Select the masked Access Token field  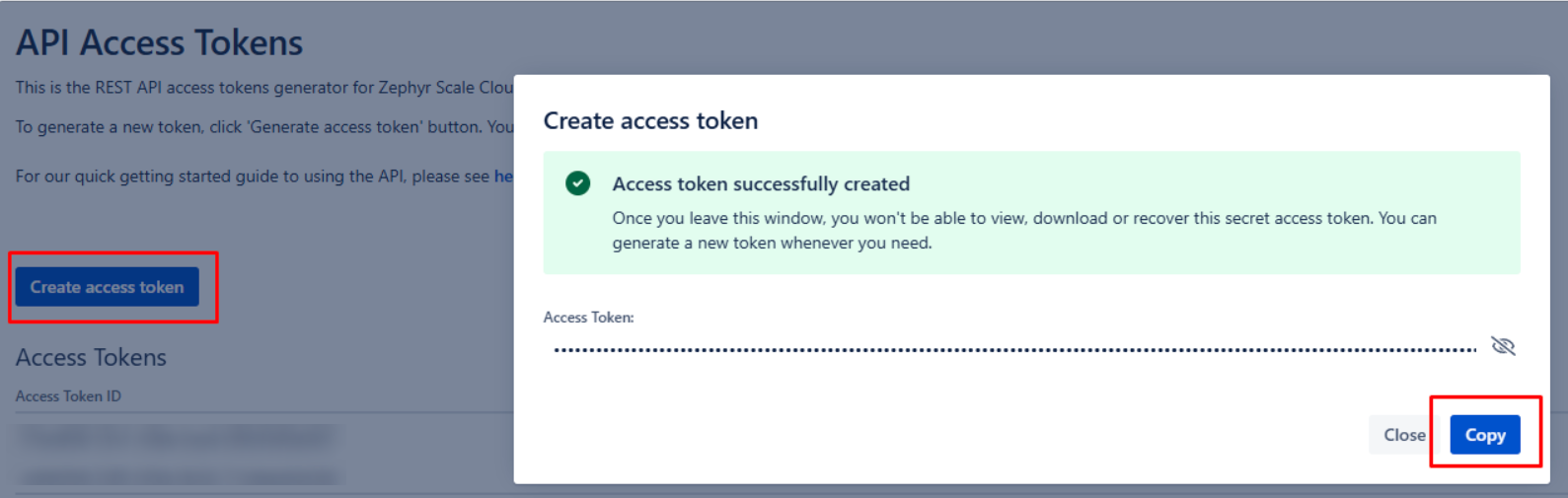pos(1014,349)
